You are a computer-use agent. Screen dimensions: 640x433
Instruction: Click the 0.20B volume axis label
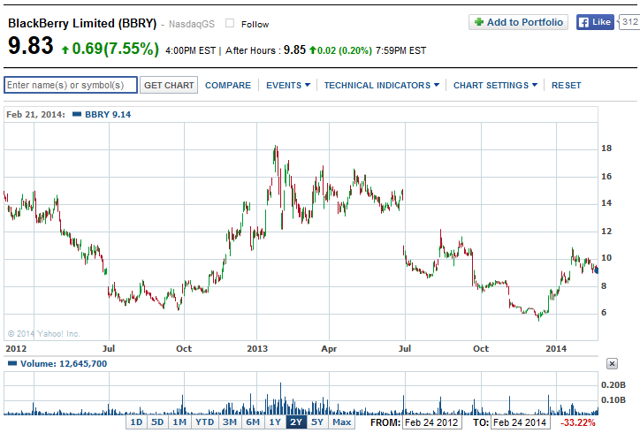tap(613, 385)
